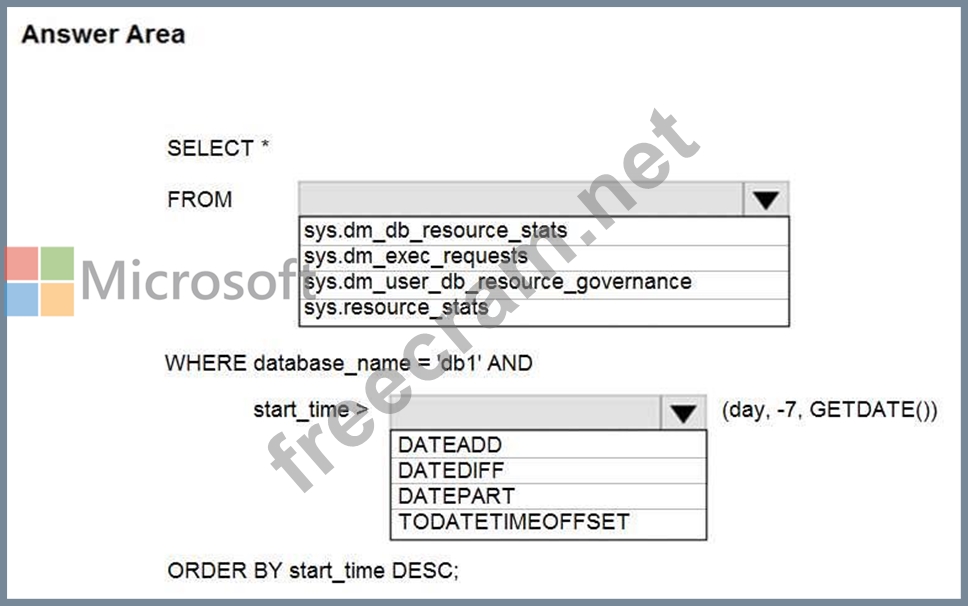This screenshot has height=606, width=968.
Task: Click the FROM dropdown arrow button
Action: click(766, 199)
